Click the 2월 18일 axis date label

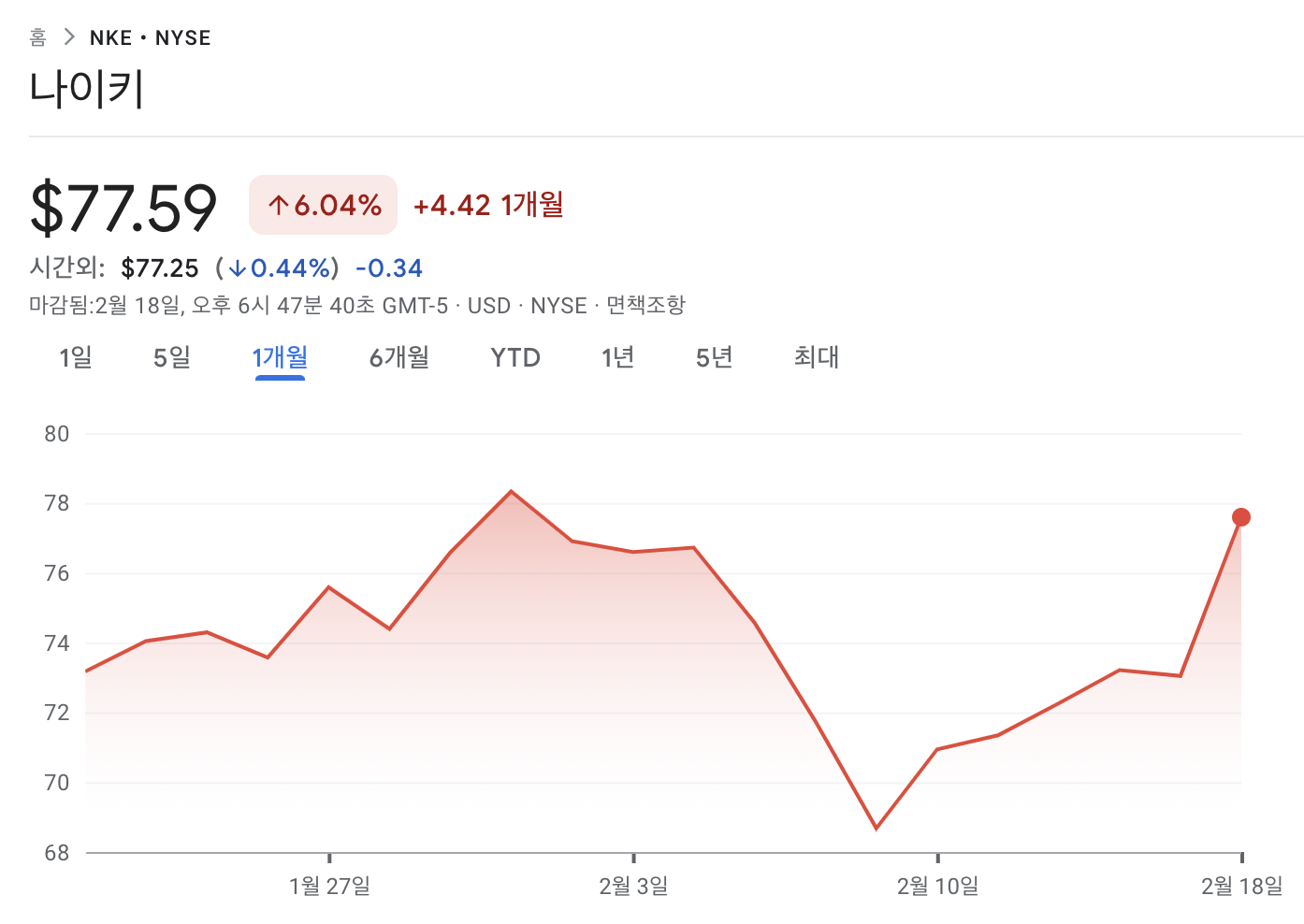1242,886
